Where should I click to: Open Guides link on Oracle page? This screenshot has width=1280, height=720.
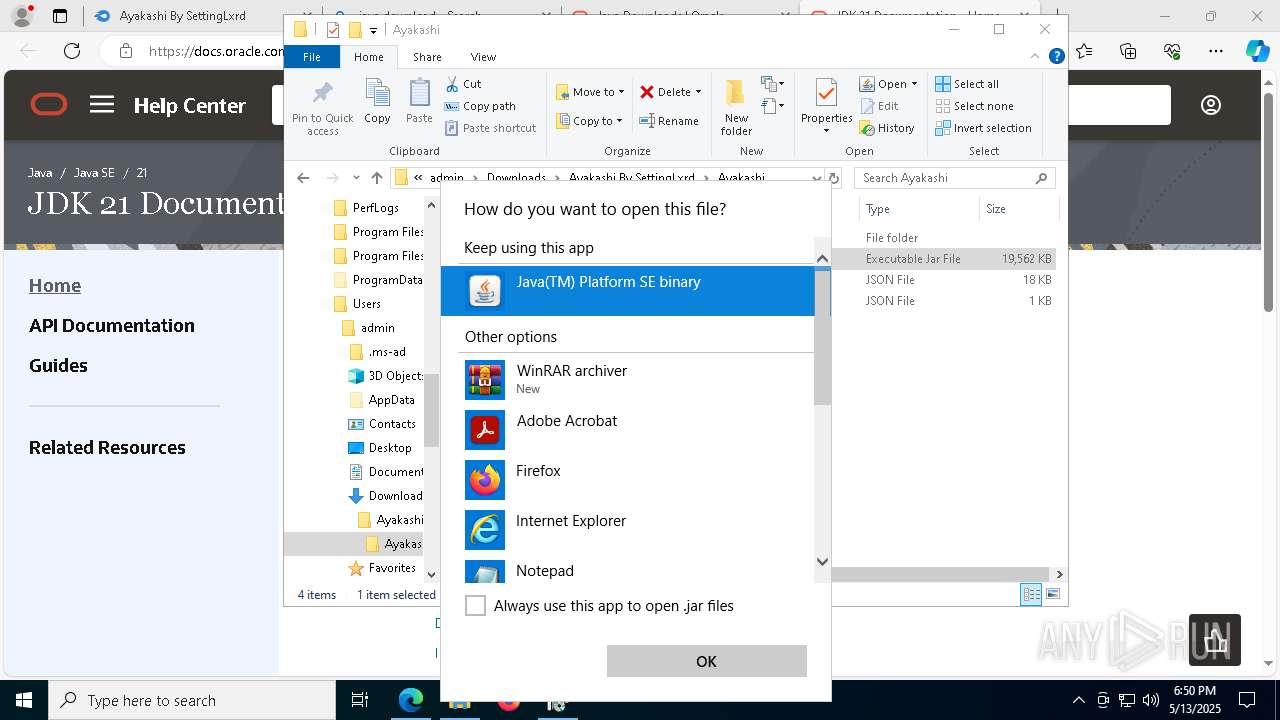point(58,365)
